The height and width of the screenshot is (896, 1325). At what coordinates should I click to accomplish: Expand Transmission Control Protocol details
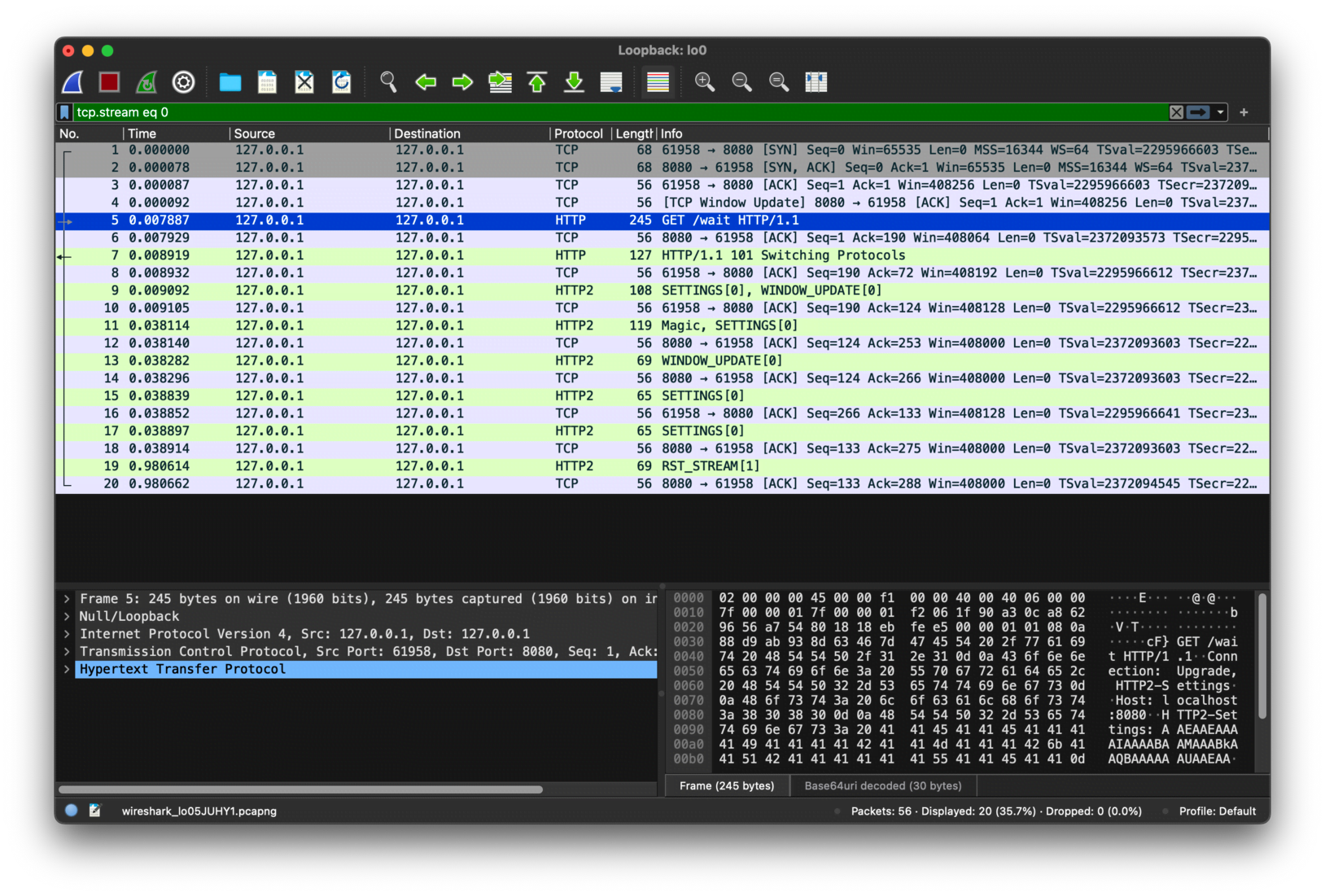(x=67, y=652)
